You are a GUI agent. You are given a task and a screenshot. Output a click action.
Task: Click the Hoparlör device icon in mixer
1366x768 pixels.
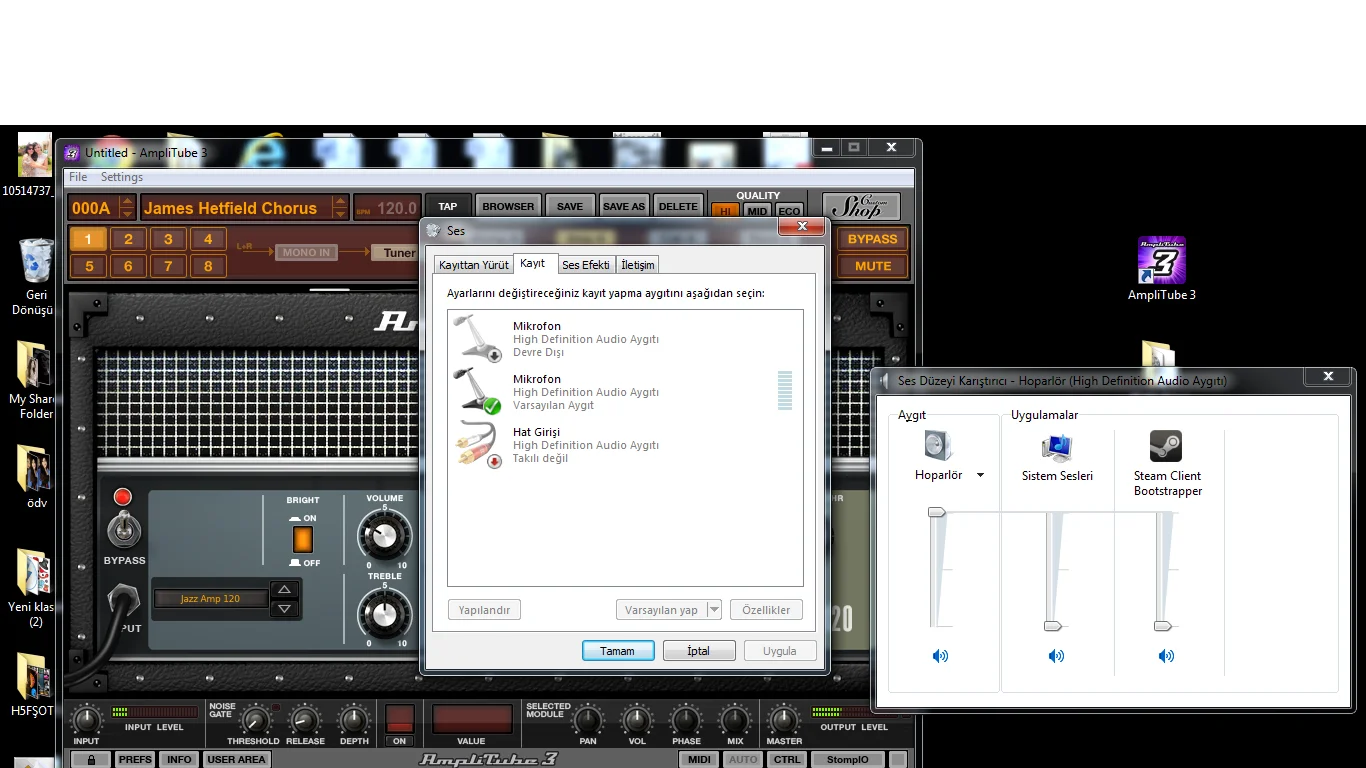939,445
